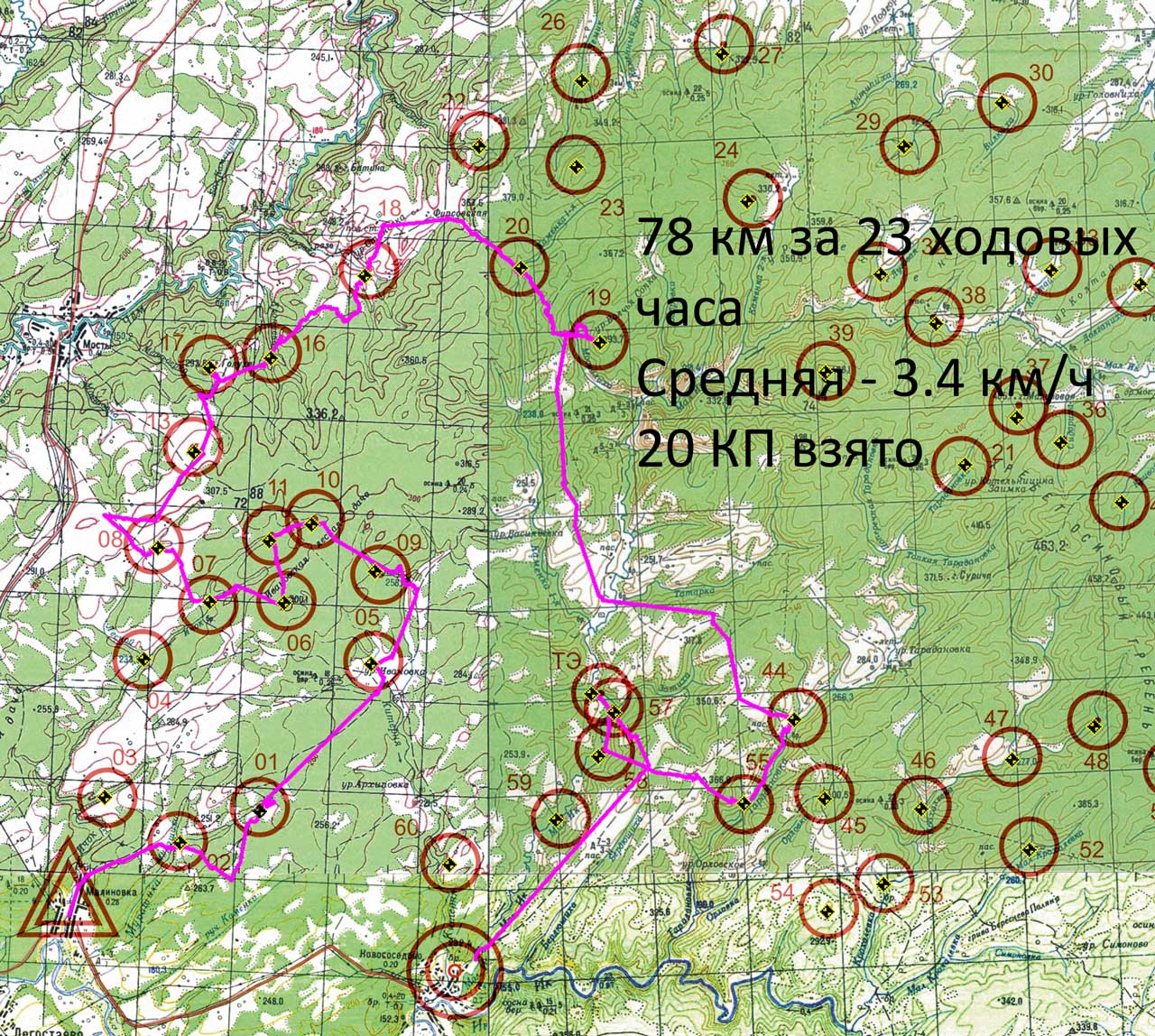Select checkpoint 20 circle marker

520,267
